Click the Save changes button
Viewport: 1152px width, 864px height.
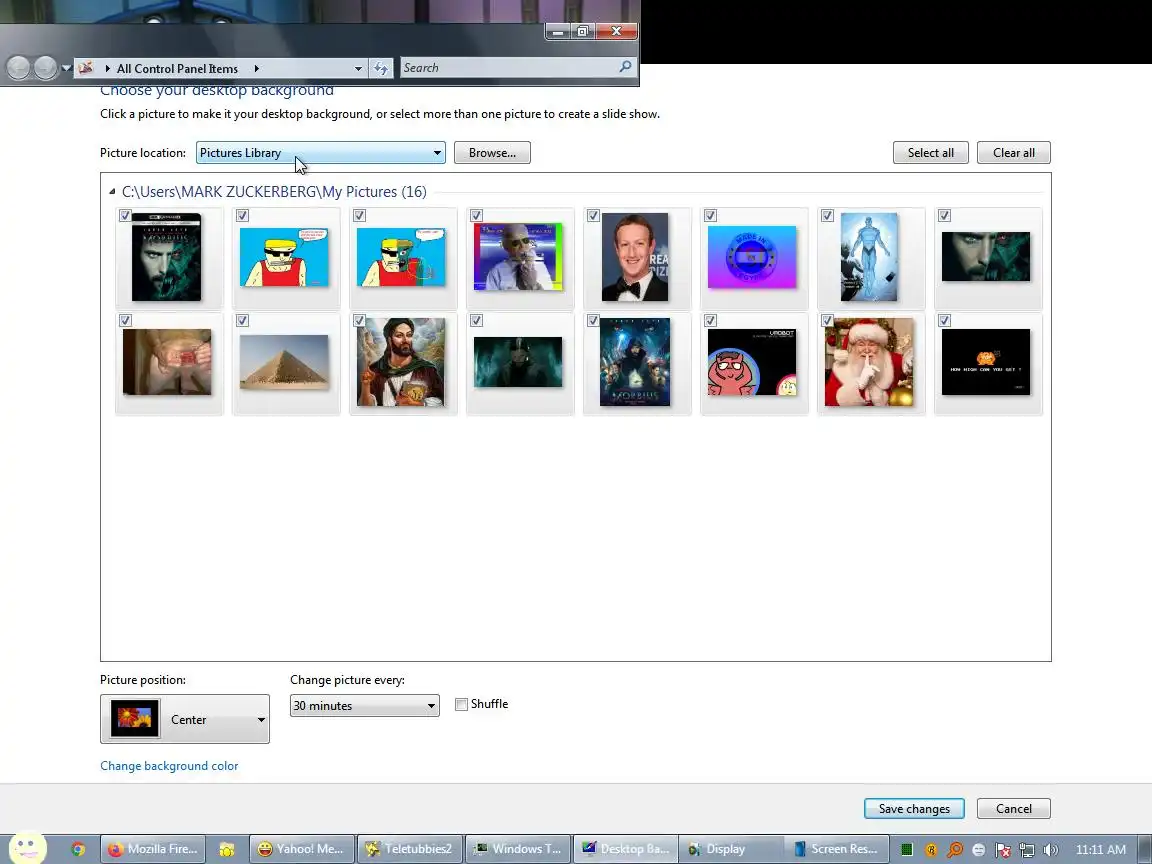coord(914,809)
